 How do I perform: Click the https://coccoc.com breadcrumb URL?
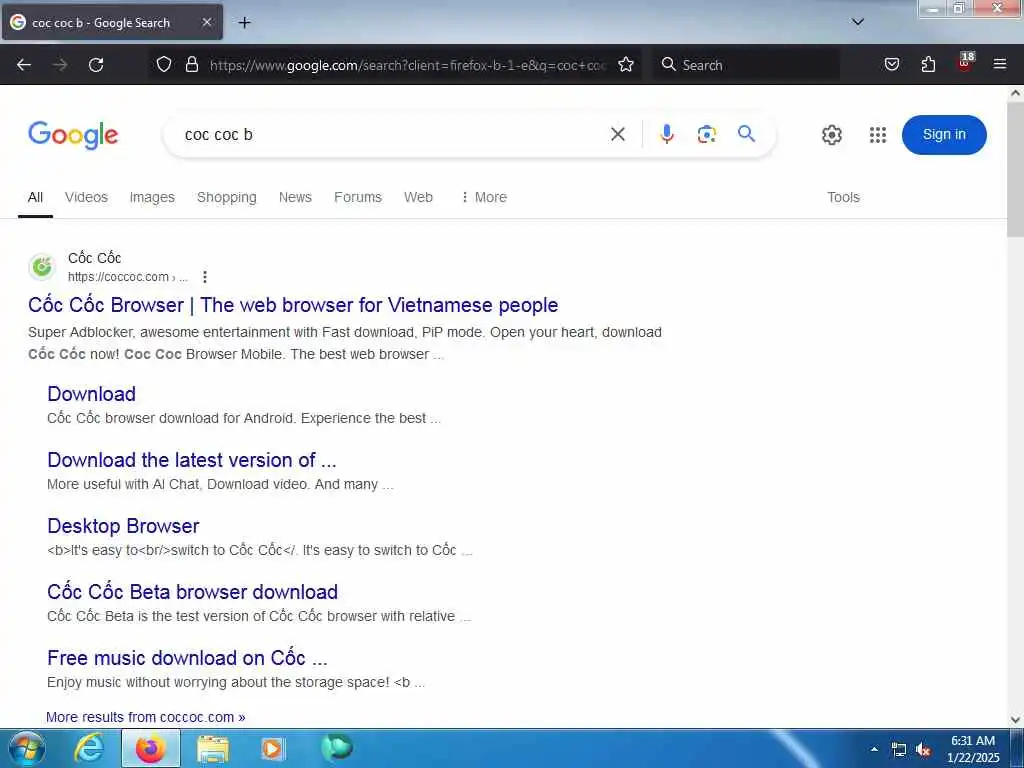click(x=127, y=277)
